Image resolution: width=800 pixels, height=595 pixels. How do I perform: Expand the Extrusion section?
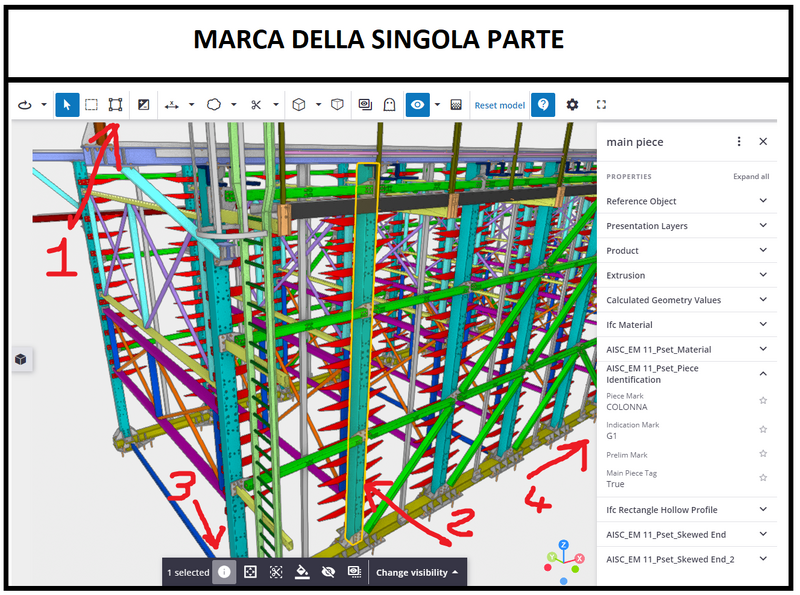(687, 275)
